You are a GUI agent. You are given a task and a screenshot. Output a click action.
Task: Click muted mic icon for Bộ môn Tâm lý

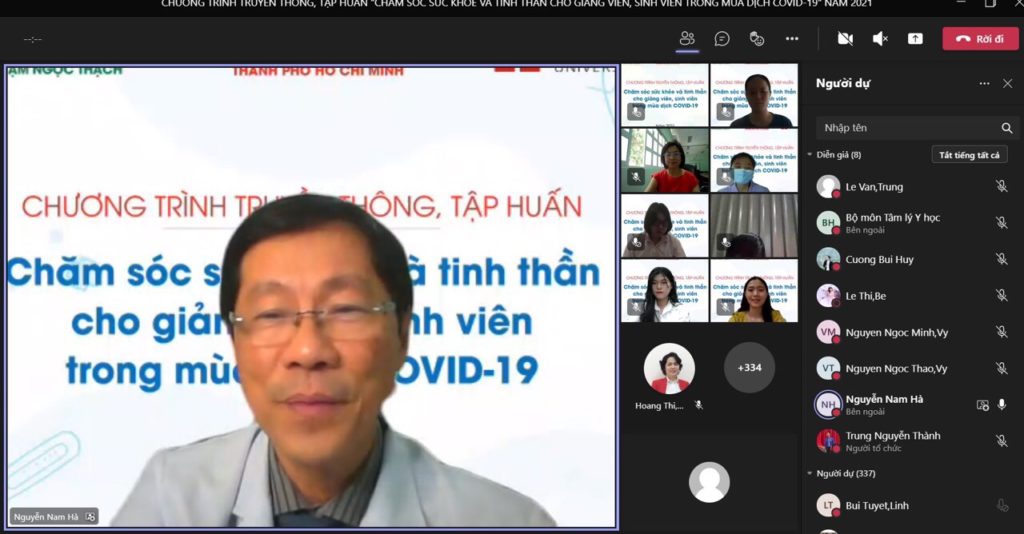[x=1002, y=223]
